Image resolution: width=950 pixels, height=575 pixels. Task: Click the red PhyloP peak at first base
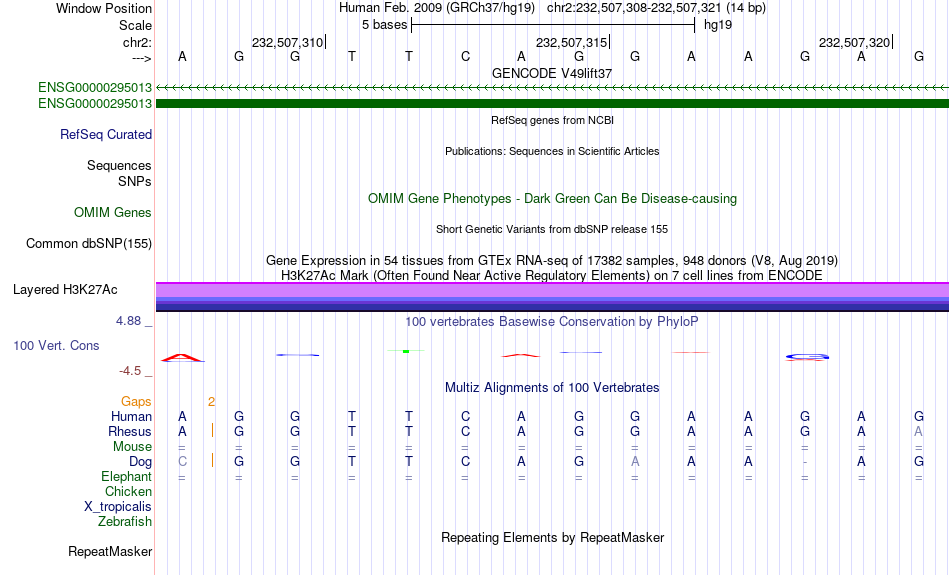coord(182,358)
